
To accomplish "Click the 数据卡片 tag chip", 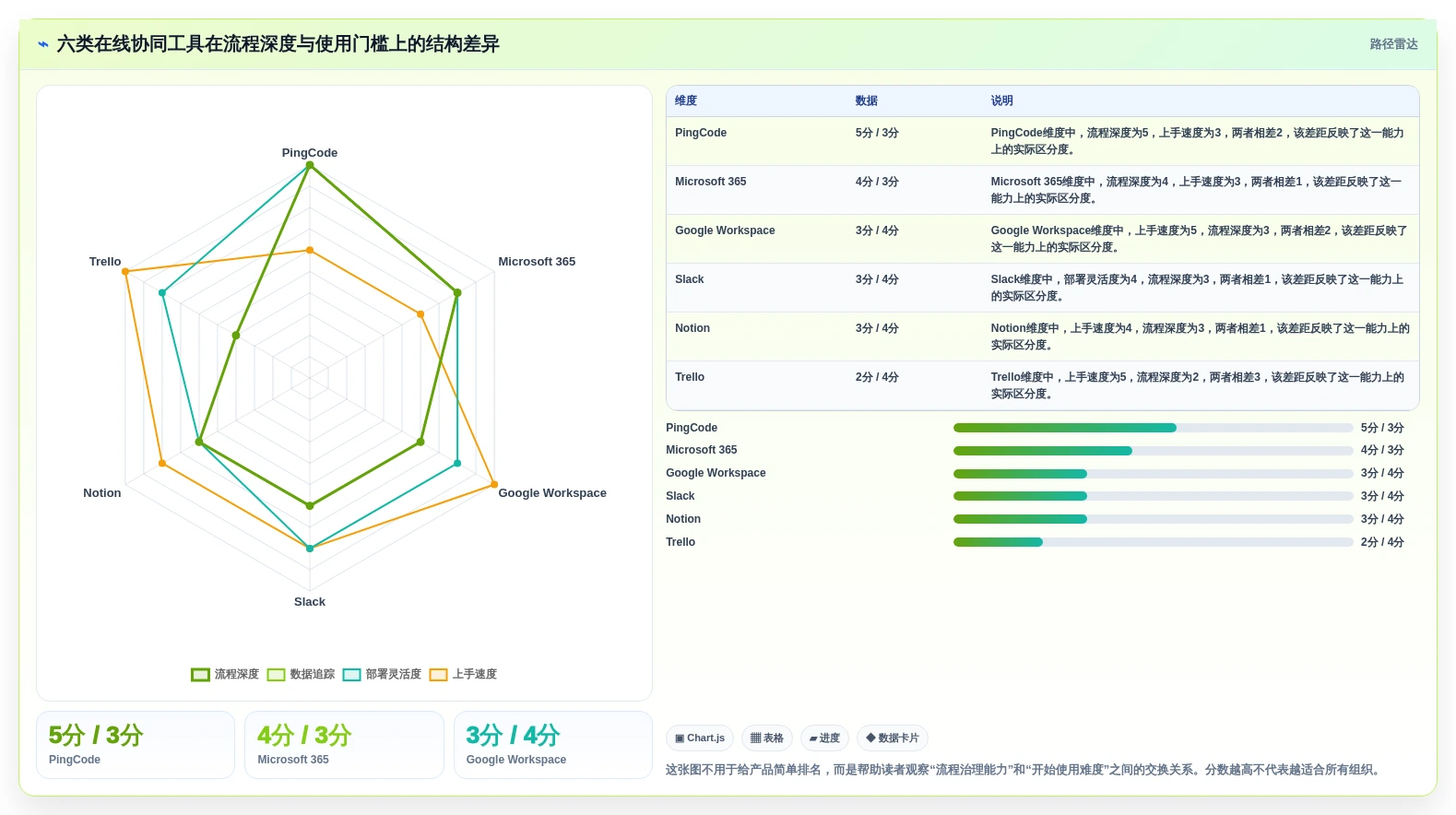I will click(893, 738).
